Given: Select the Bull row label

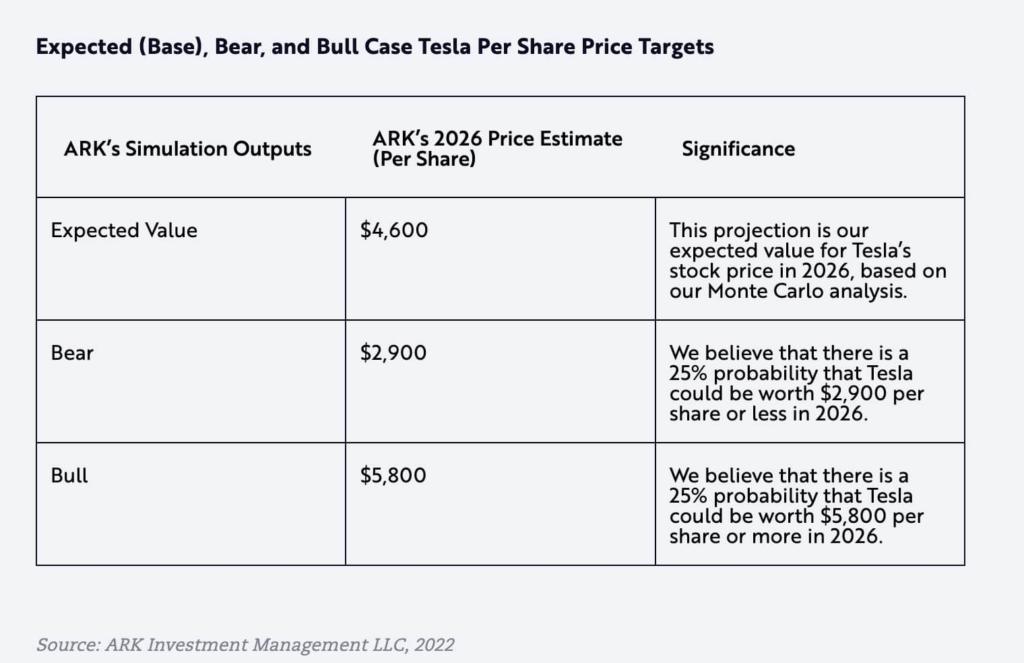Looking at the screenshot, I should [70, 476].
